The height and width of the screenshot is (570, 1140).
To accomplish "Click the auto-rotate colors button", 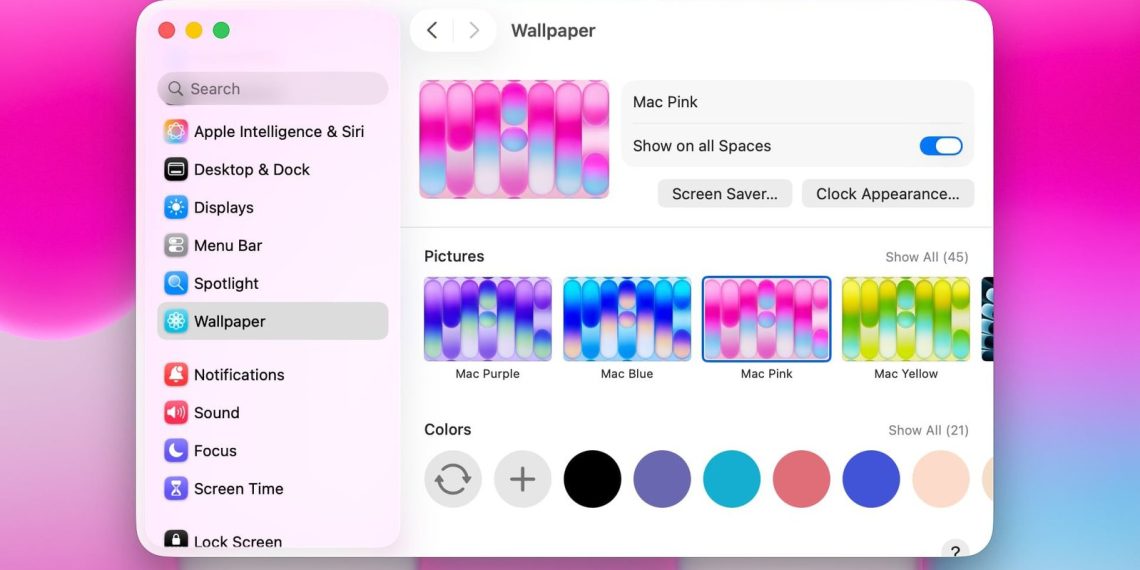I will [453, 479].
